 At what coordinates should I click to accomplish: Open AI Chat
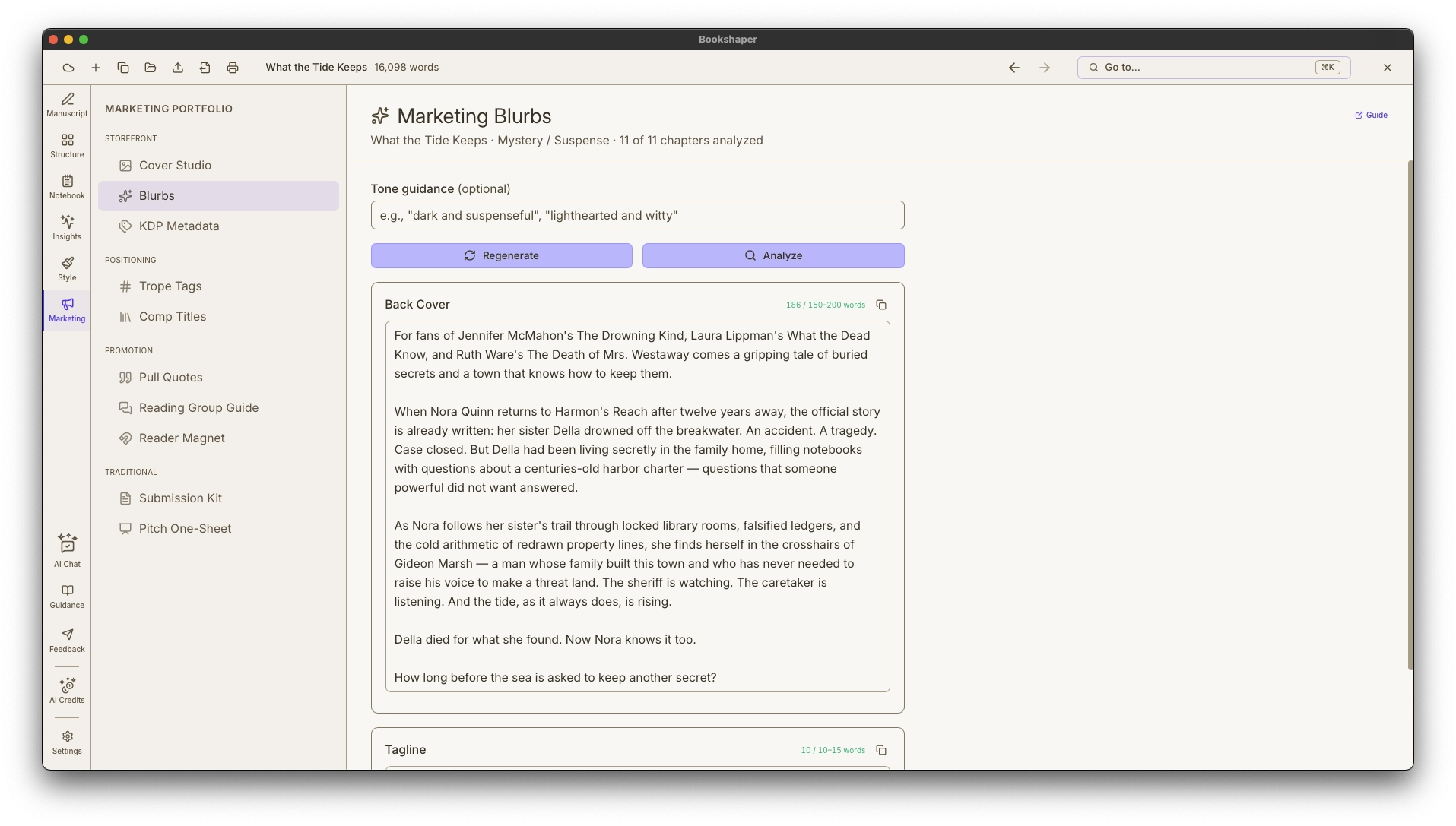coord(67,551)
